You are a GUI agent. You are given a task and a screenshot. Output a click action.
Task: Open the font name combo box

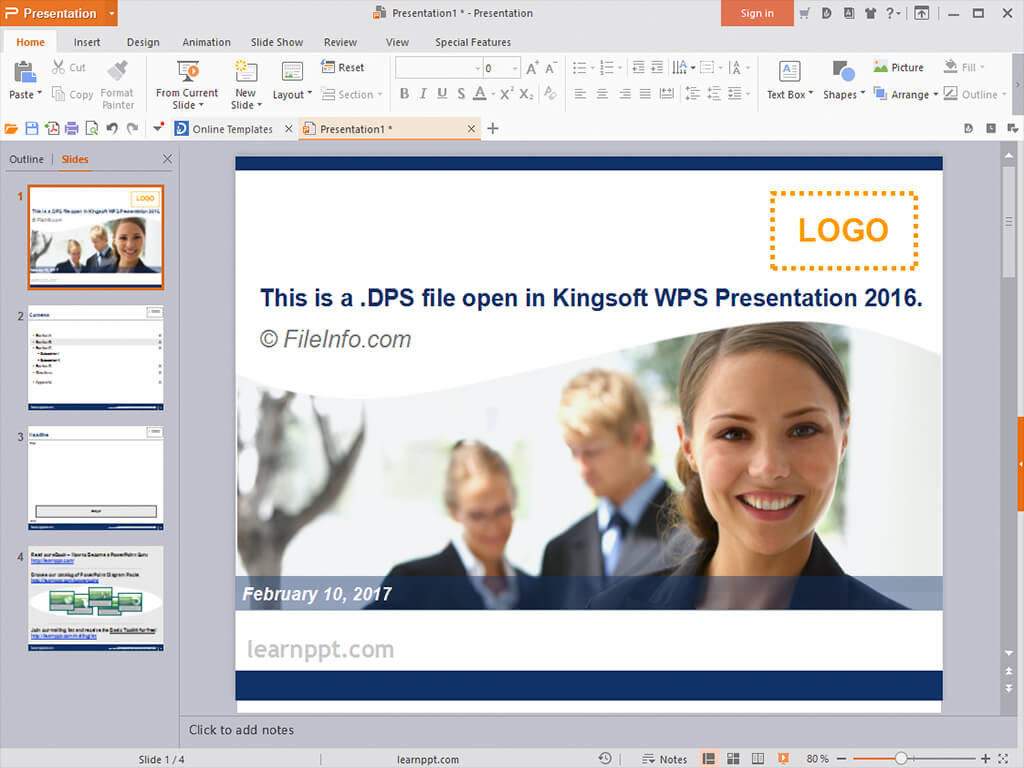(439, 68)
